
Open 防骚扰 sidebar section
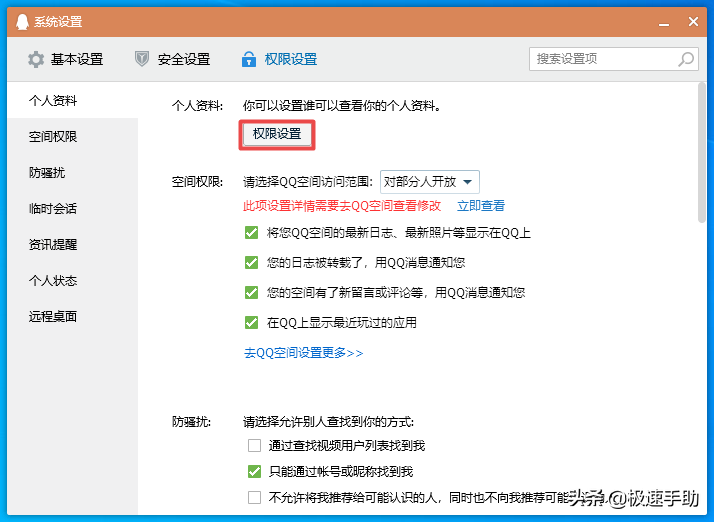[x=72, y=172]
